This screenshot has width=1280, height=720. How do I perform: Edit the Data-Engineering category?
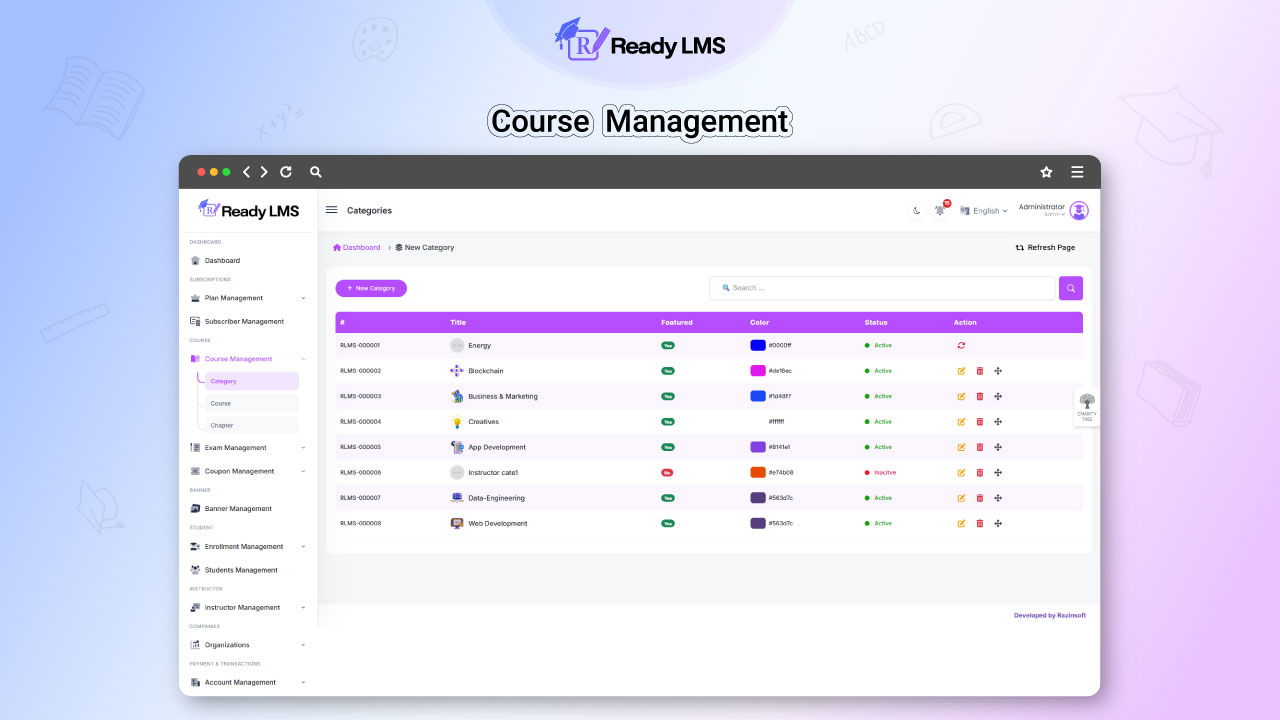pos(961,498)
